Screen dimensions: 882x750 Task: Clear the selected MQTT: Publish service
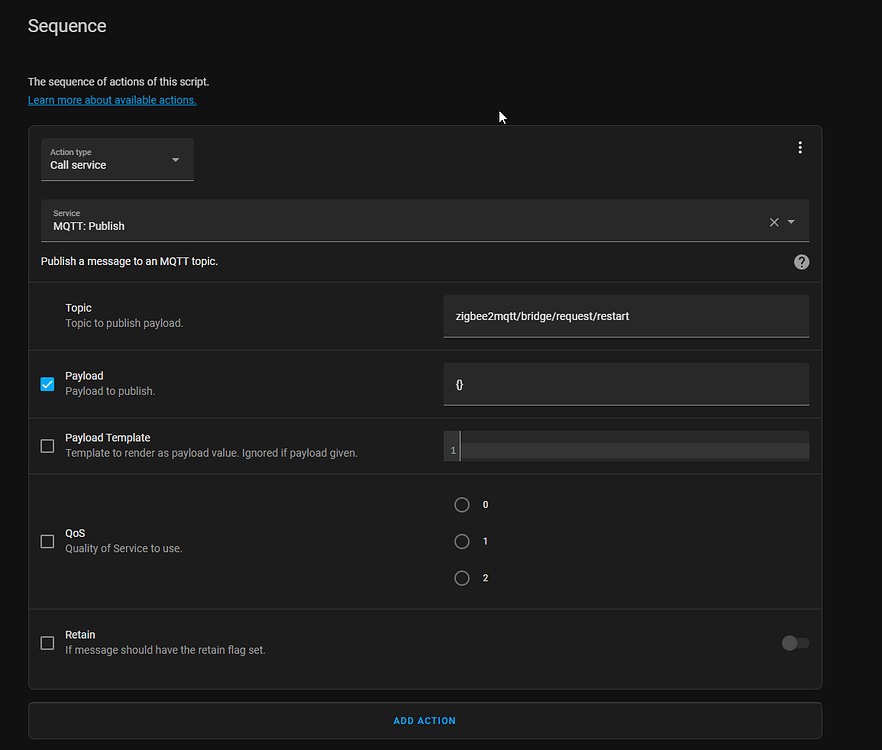[776, 221]
